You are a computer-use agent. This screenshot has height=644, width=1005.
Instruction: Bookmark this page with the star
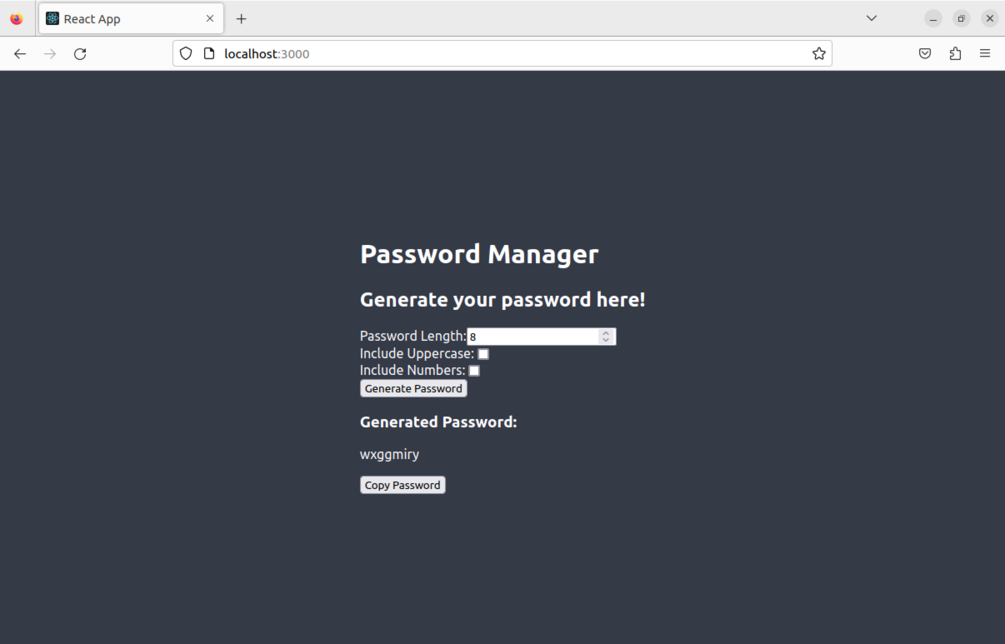[x=819, y=54]
